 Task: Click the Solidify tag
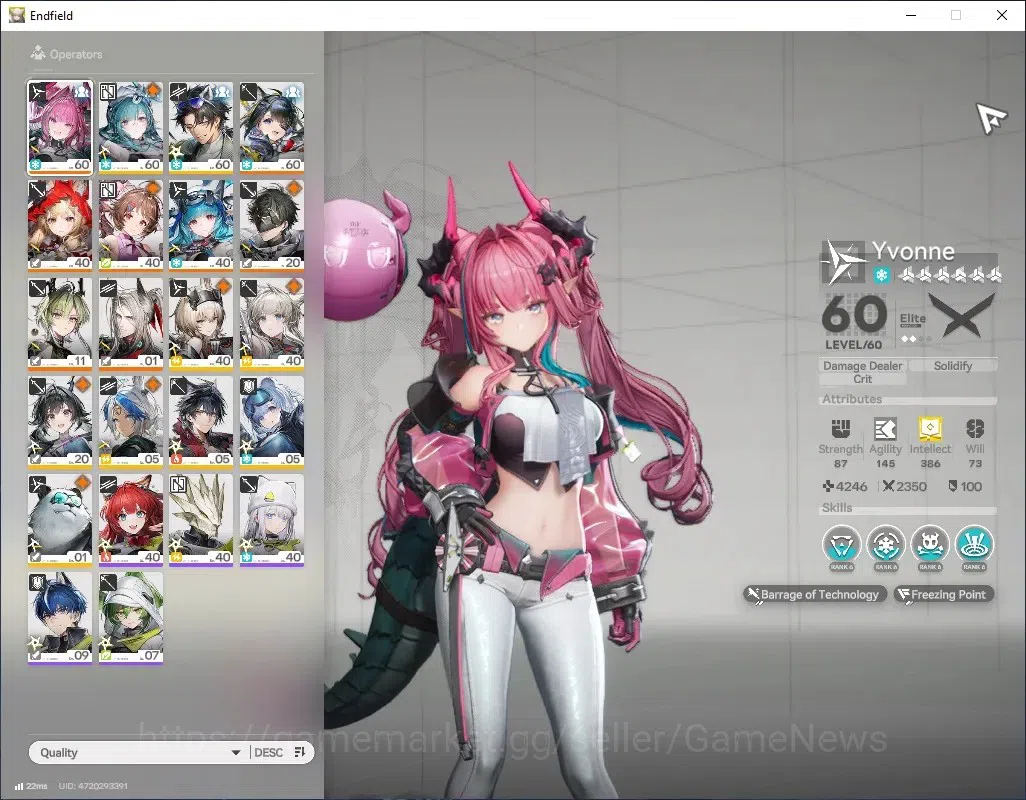(x=953, y=366)
